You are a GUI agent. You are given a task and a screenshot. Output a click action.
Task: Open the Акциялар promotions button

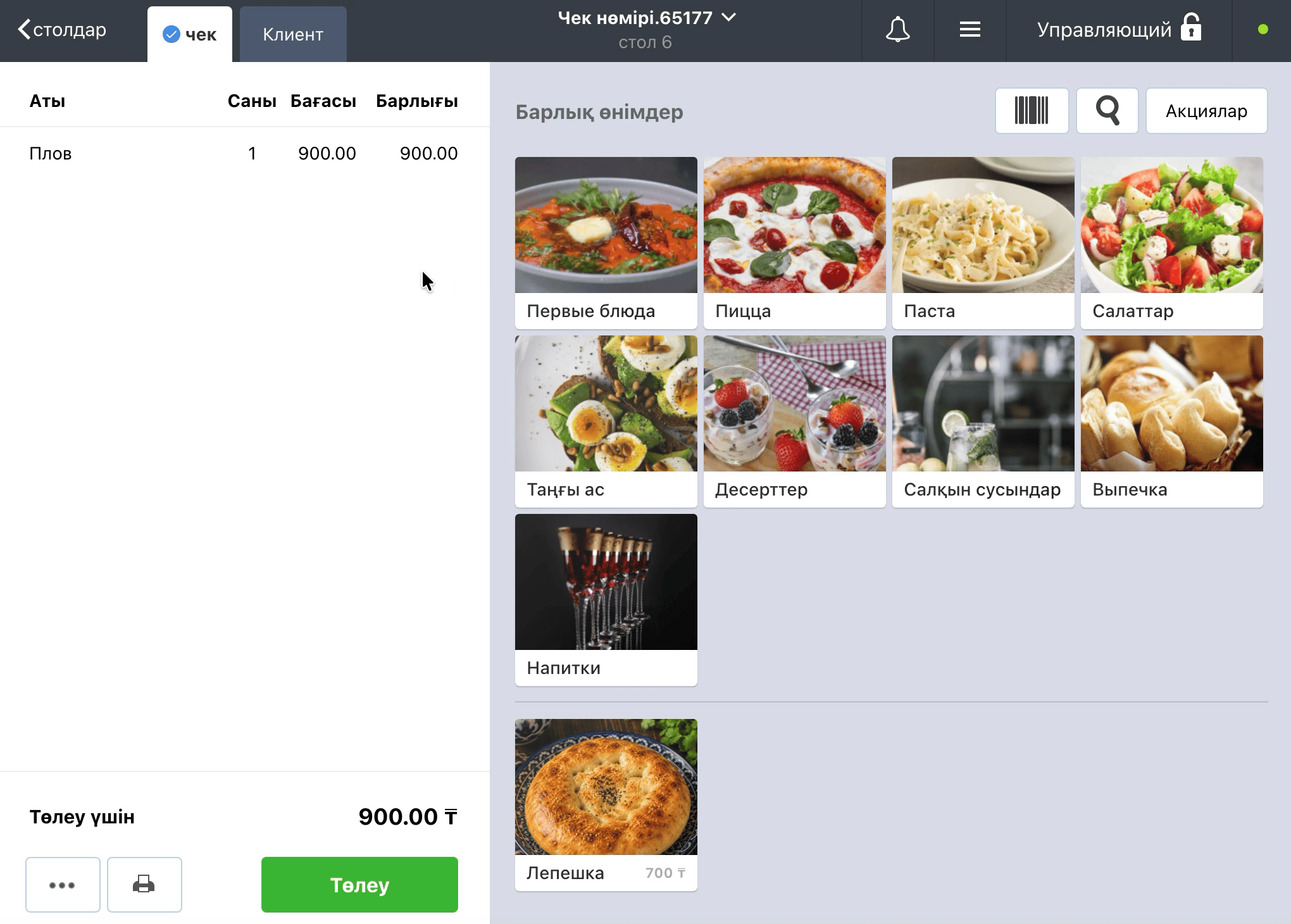[x=1206, y=111]
